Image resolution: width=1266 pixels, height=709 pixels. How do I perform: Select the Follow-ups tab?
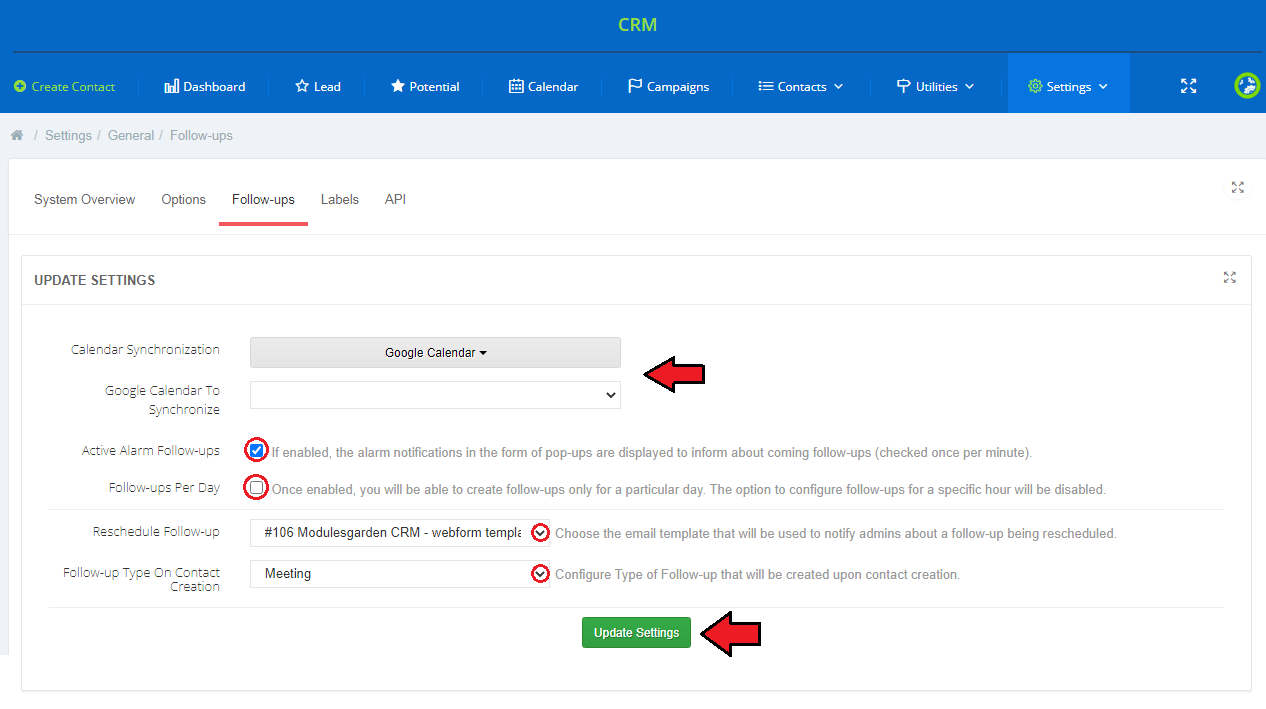tap(263, 200)
